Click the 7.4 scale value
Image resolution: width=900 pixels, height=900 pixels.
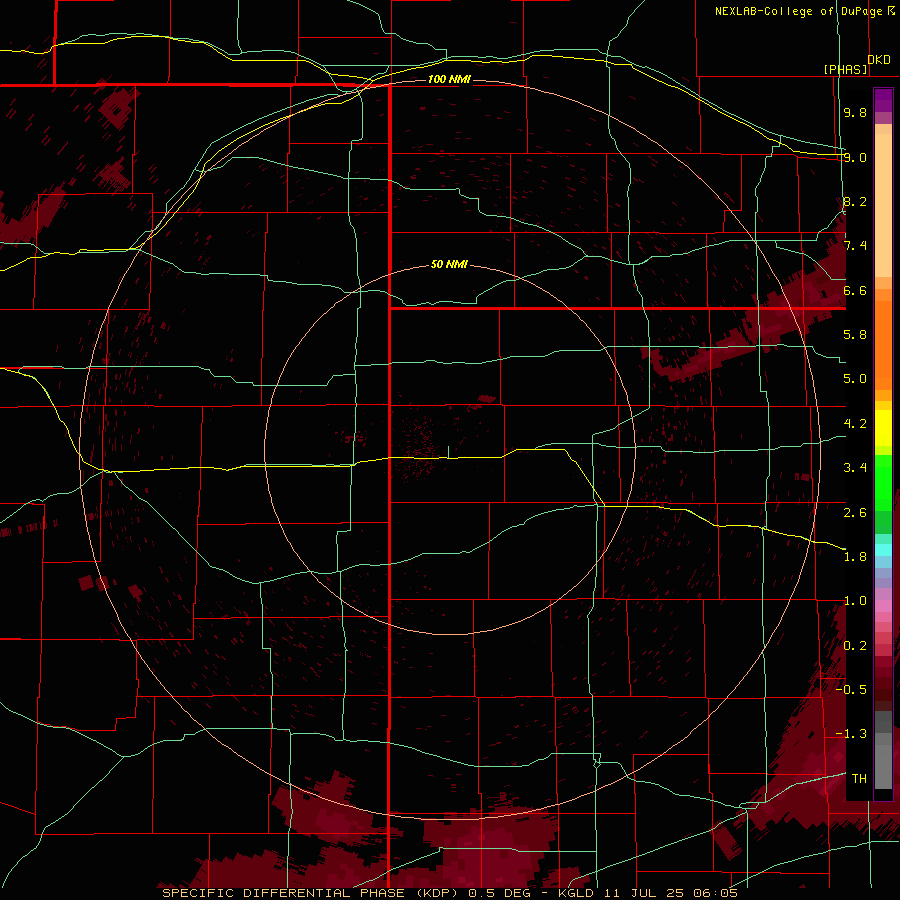[855, 246]
